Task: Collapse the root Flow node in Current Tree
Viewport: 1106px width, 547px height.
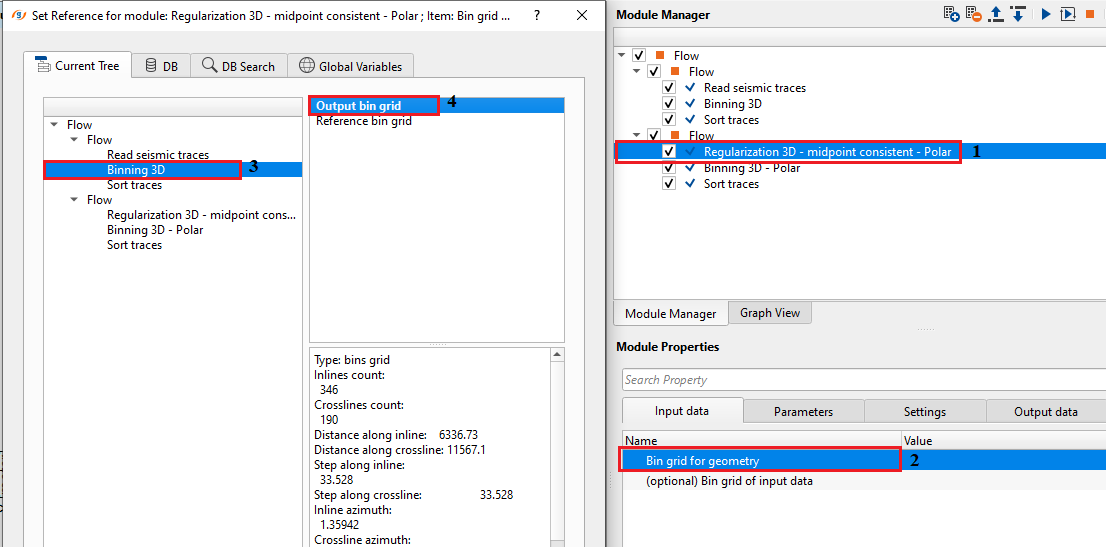Action: 54,125
